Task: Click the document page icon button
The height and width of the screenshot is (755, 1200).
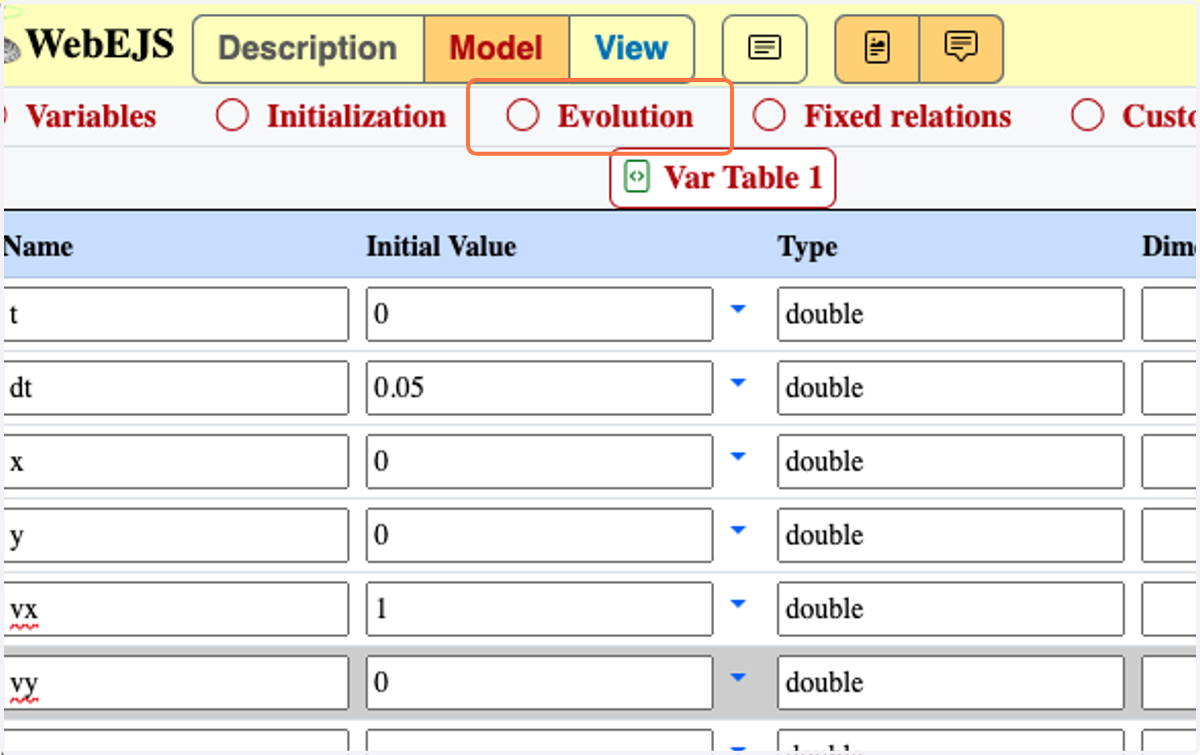Action: tap(877, 48)
